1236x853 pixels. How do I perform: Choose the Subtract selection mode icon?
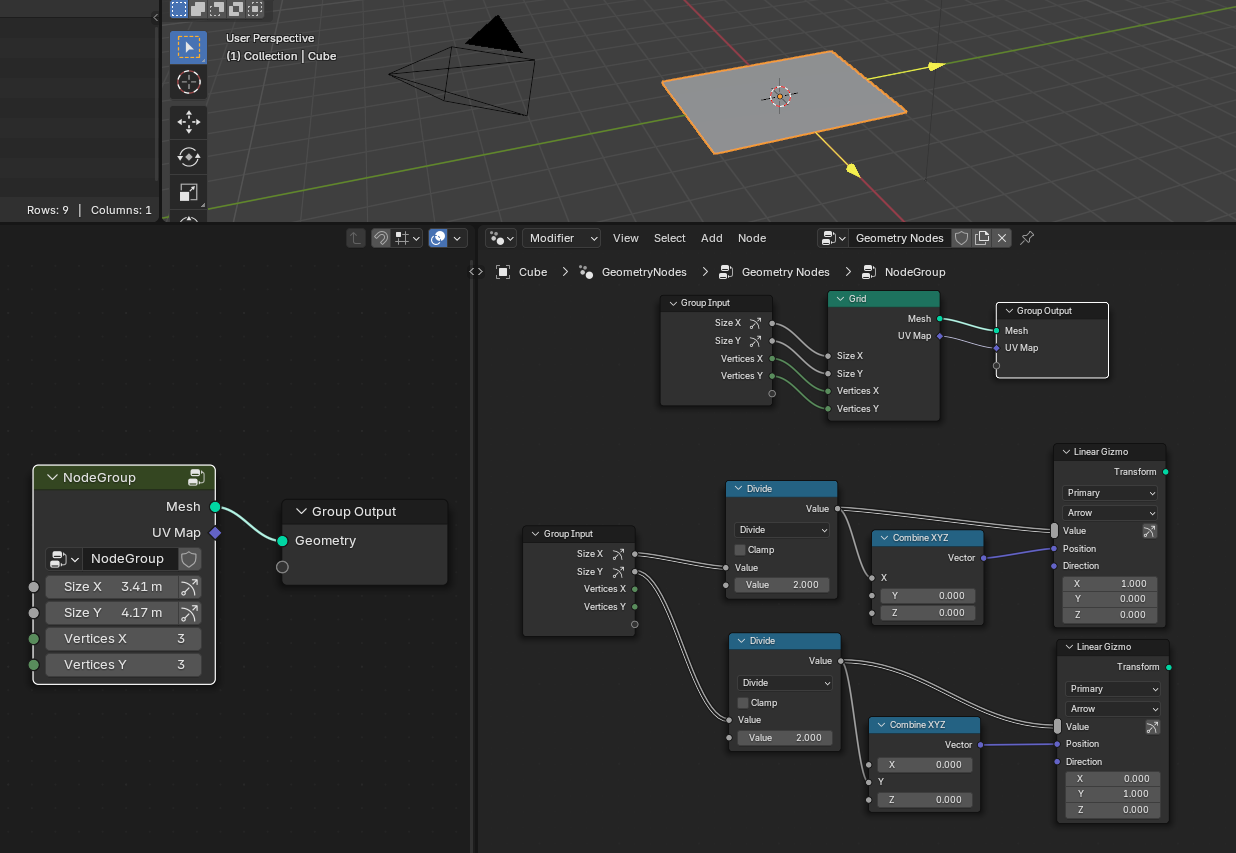tap(217, 9)
